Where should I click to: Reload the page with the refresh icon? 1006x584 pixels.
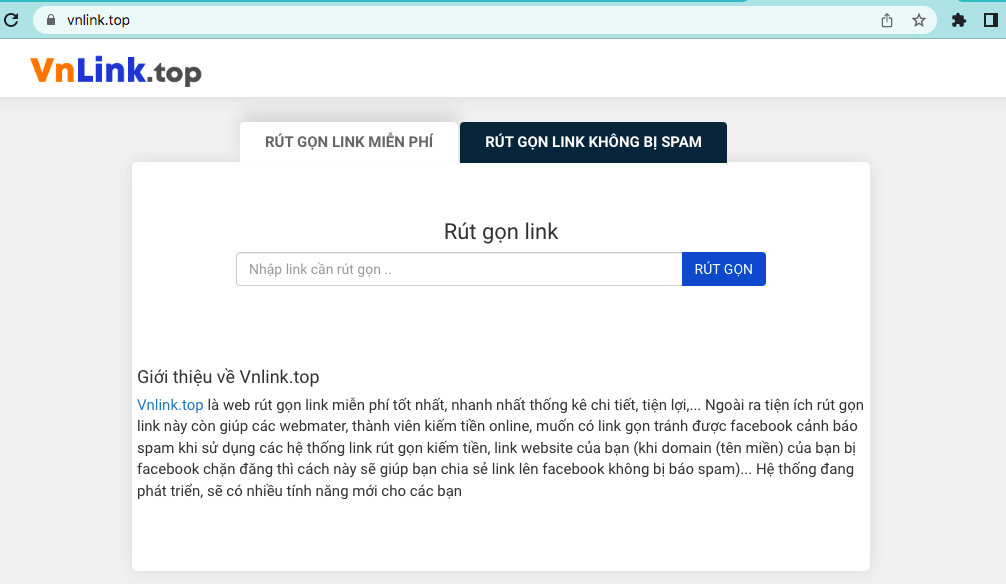12,20
